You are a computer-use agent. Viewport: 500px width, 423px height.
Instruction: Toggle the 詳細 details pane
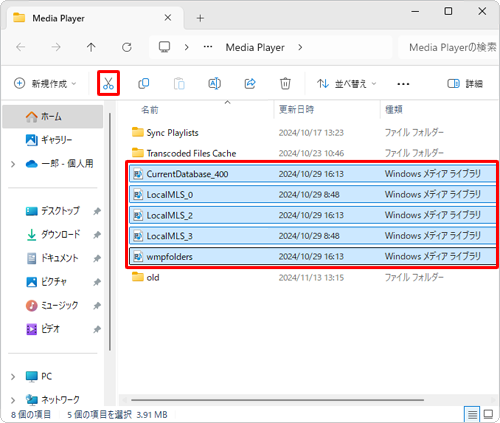(465, 83)
